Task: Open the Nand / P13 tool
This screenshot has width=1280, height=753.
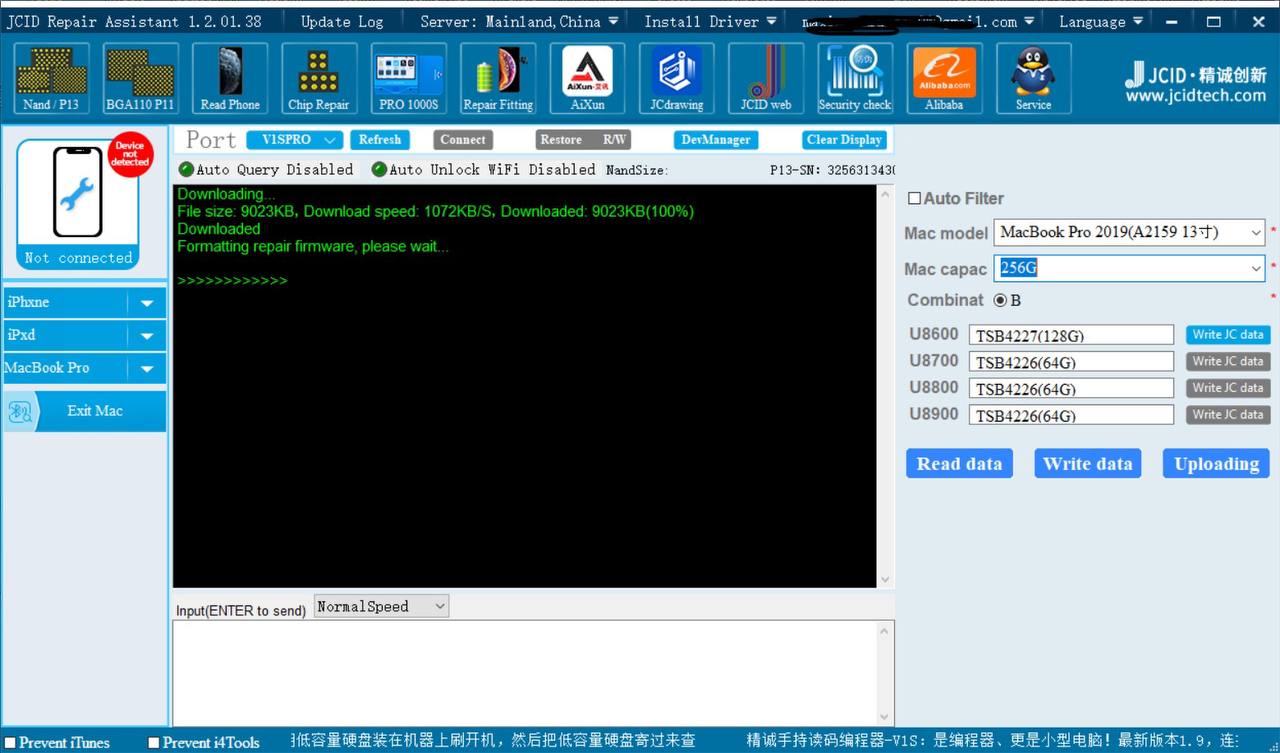Action: click(x=51, y=78)
